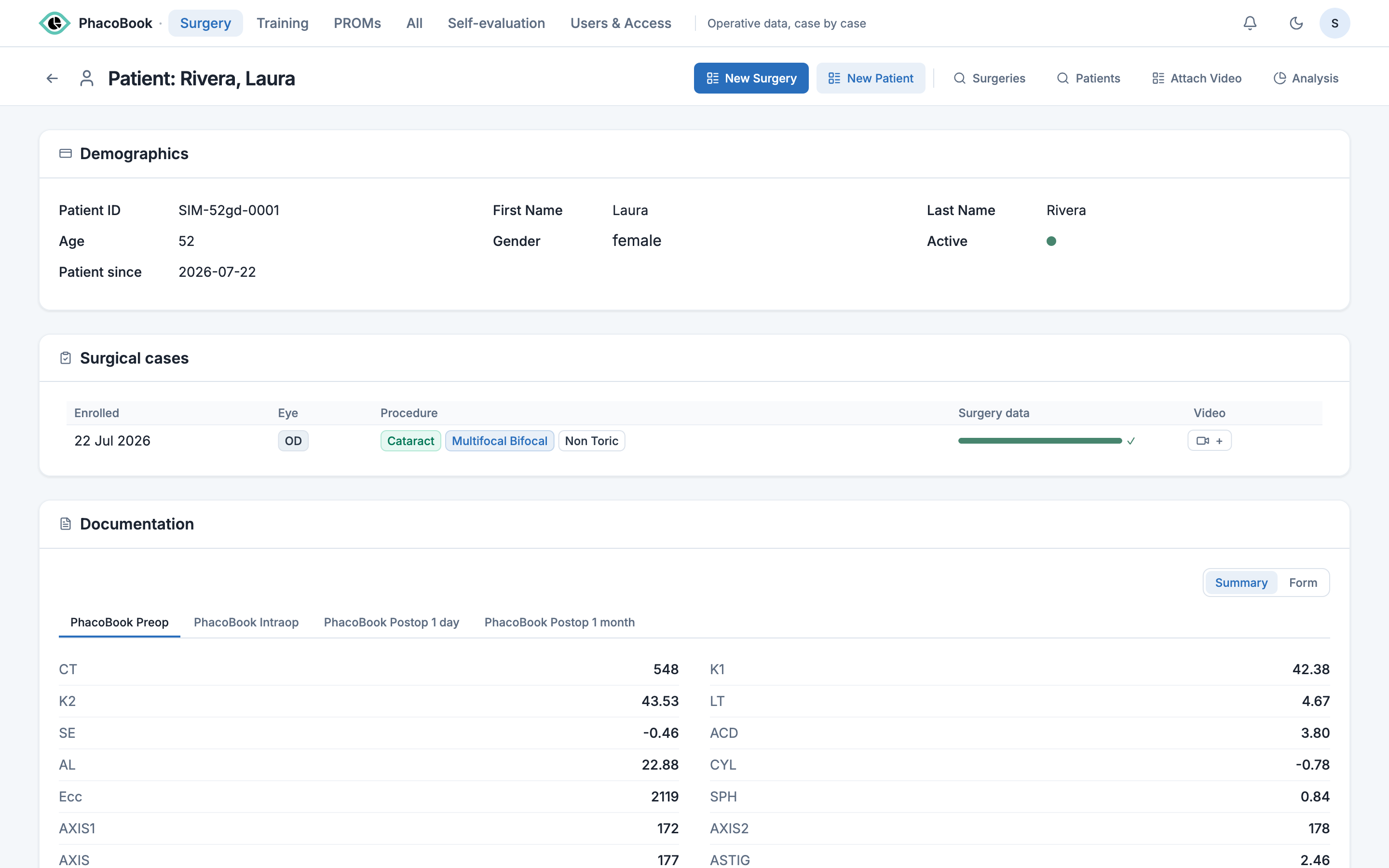The width and height of the screenshot is (1389, 868).
Task: Click the First Name value Laura
Action: (x=630, y=210)
